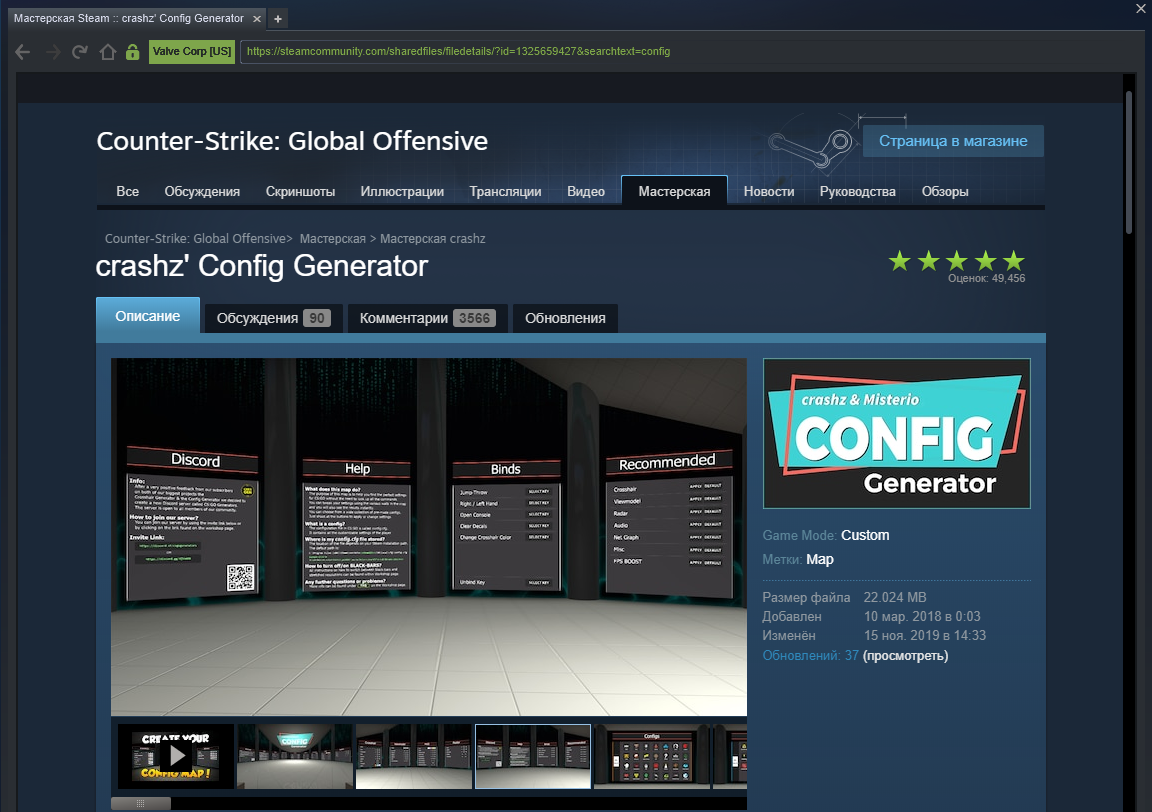The width and height of the screenshot is (1152, 812).
Task: Open the Все hub tab
Action: point(127,191)
